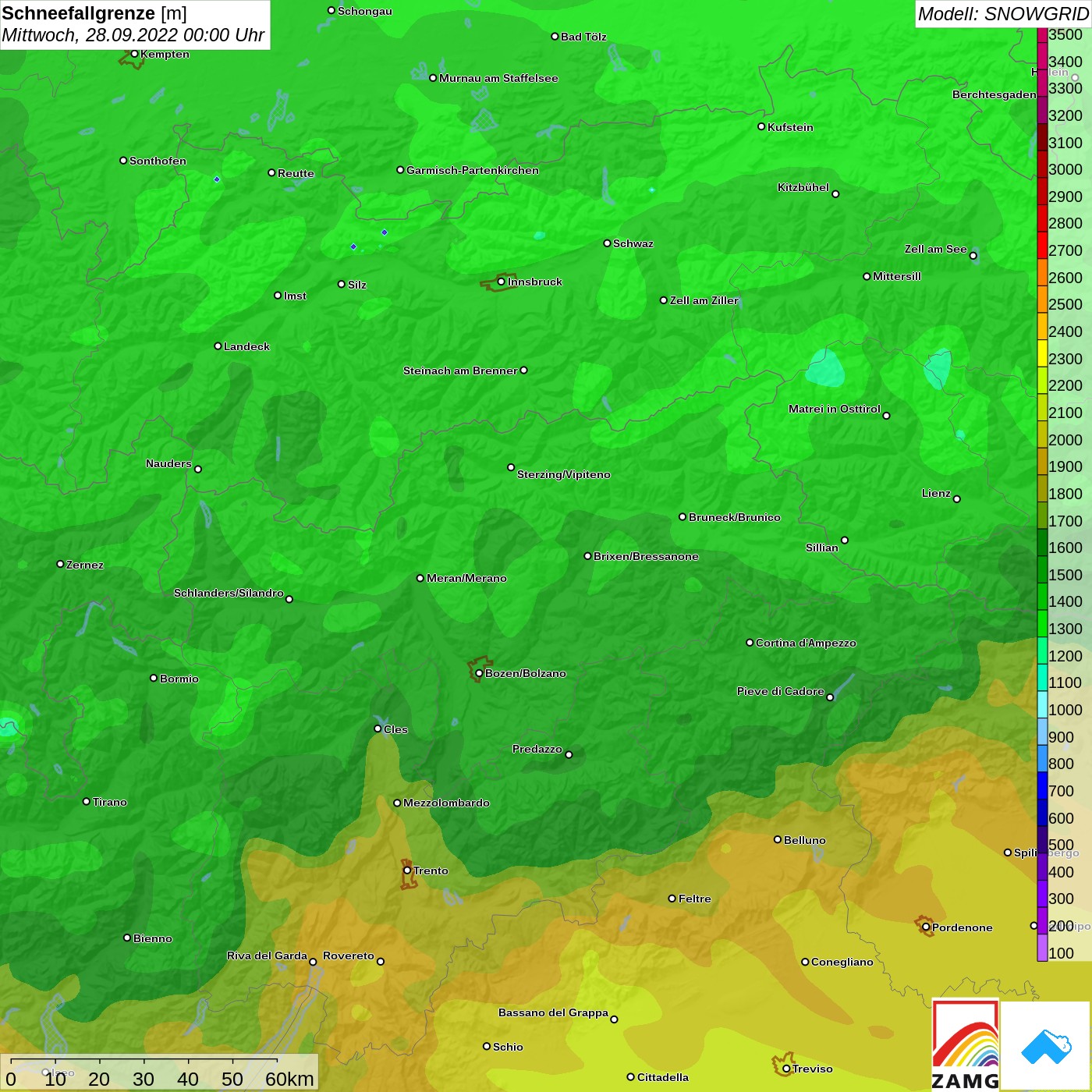Click the 2300 m yellow legend color

click(x=1042, y=353)
